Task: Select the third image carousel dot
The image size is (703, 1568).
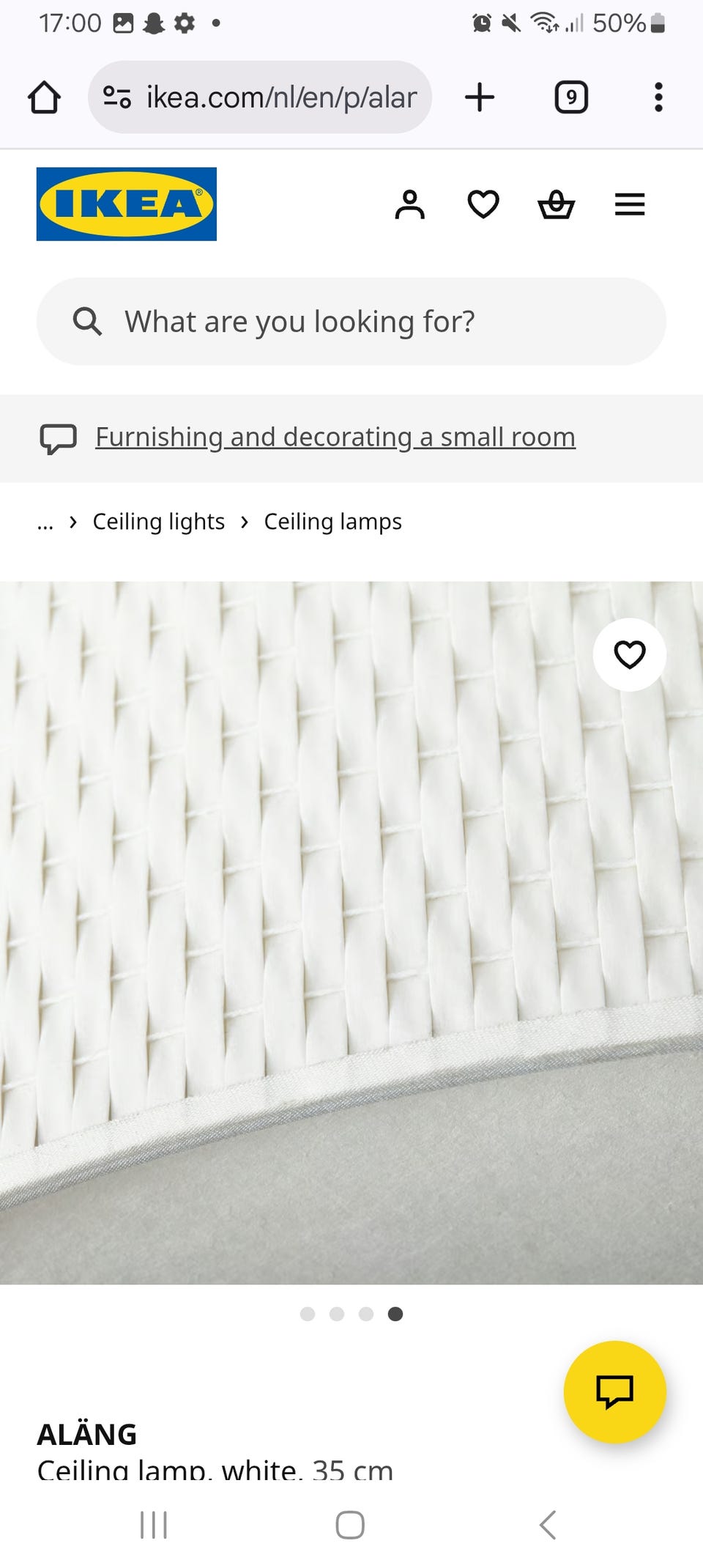Action: (366, 1314)
